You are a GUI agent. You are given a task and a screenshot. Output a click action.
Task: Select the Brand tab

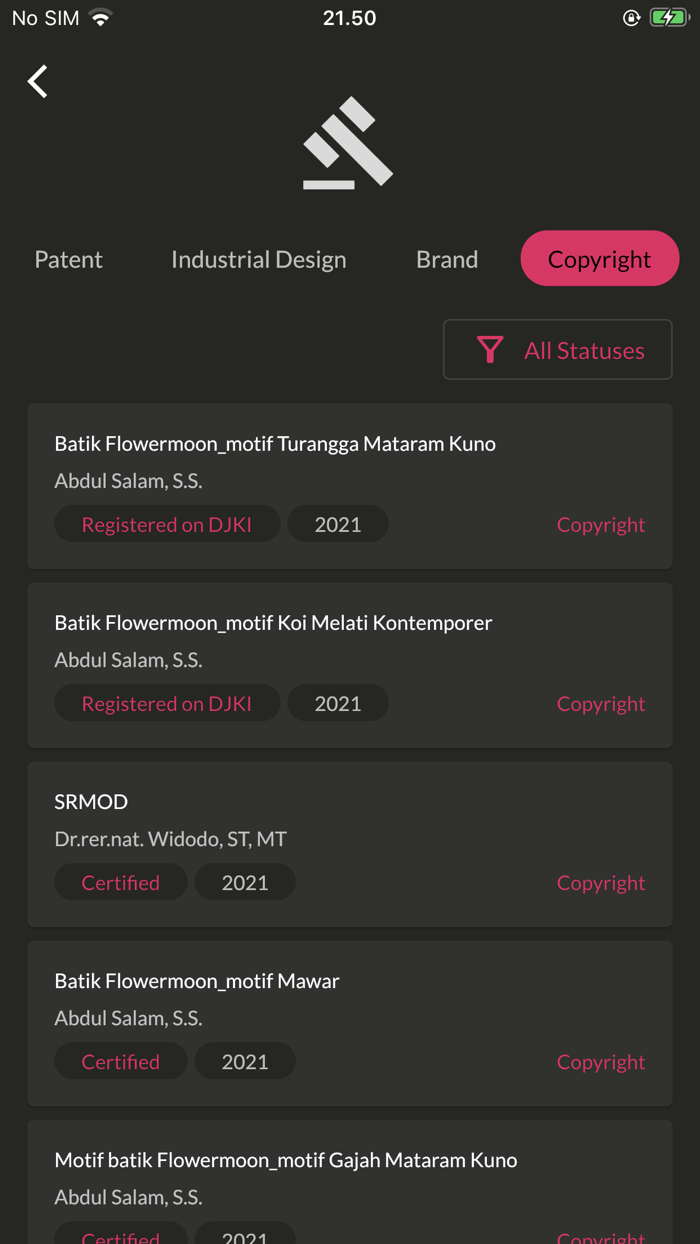tap(447, 259)
